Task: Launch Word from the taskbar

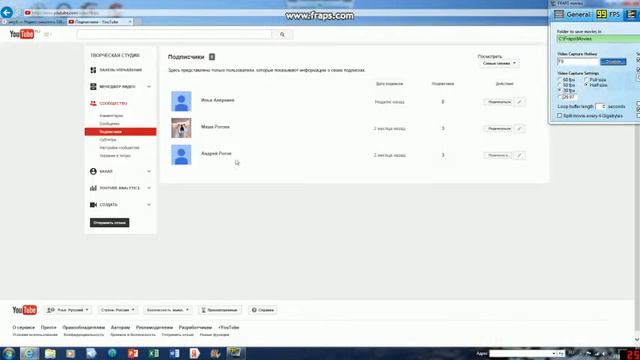Action: coord(174,353)
